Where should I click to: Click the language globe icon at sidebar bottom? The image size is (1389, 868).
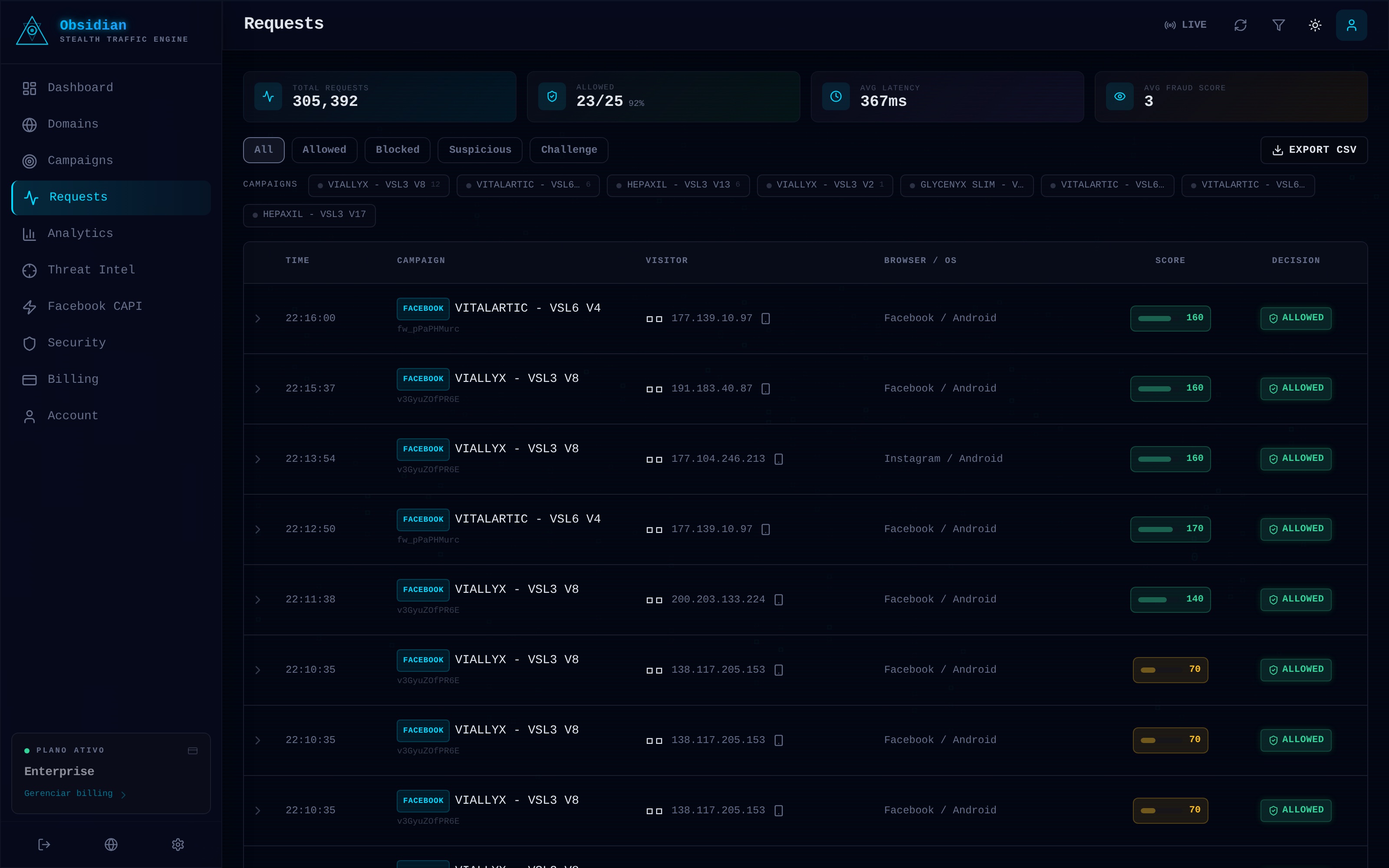coord(111,845)
